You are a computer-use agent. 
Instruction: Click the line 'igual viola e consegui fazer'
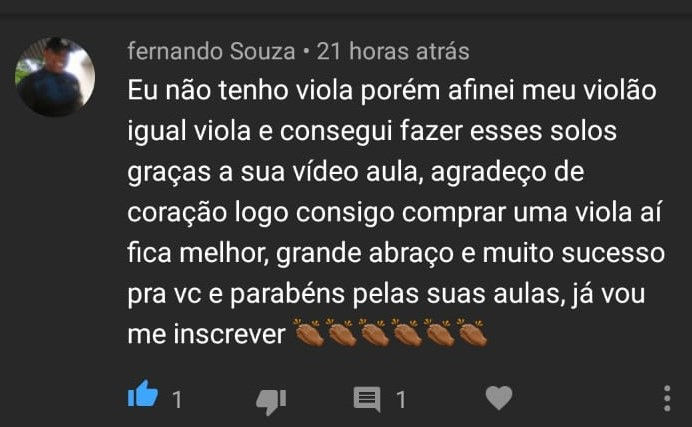pos(372,131)
